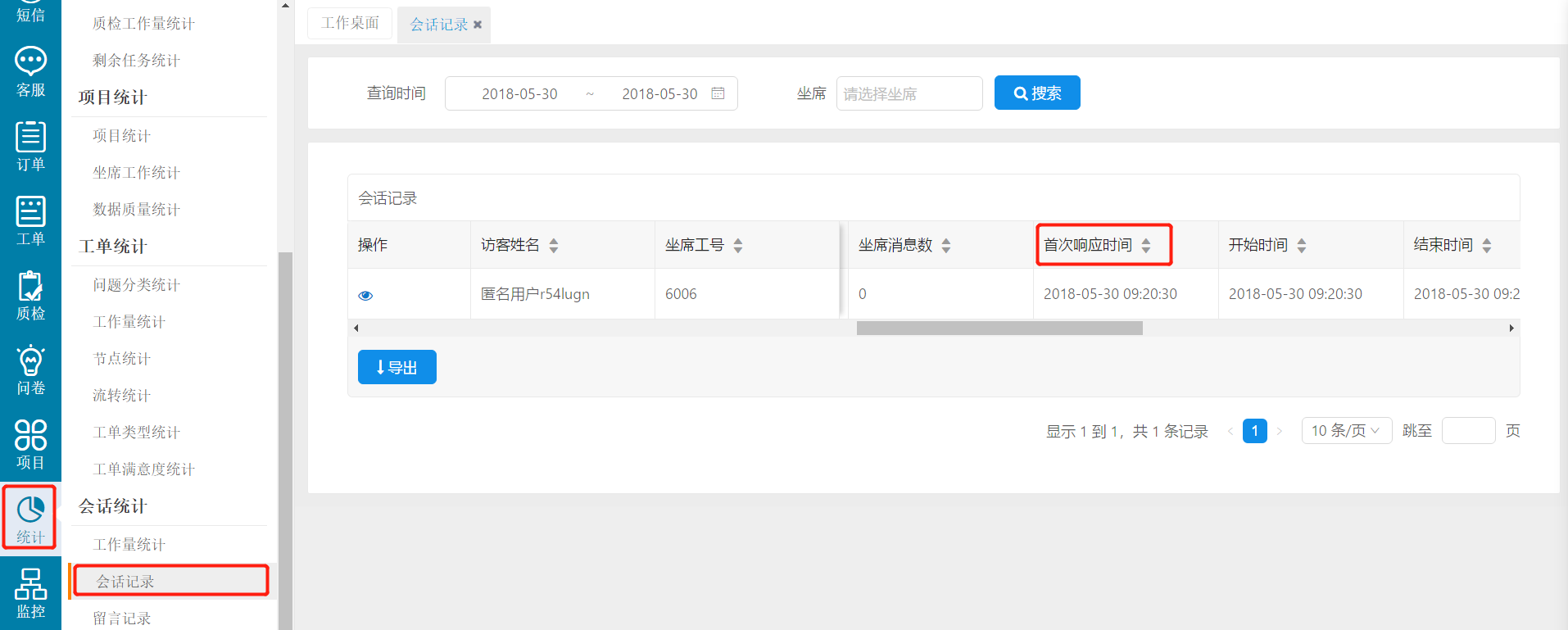Open the 客服 customer service module
Screen dimensions: 1568x630
click(x=30, y=72)
